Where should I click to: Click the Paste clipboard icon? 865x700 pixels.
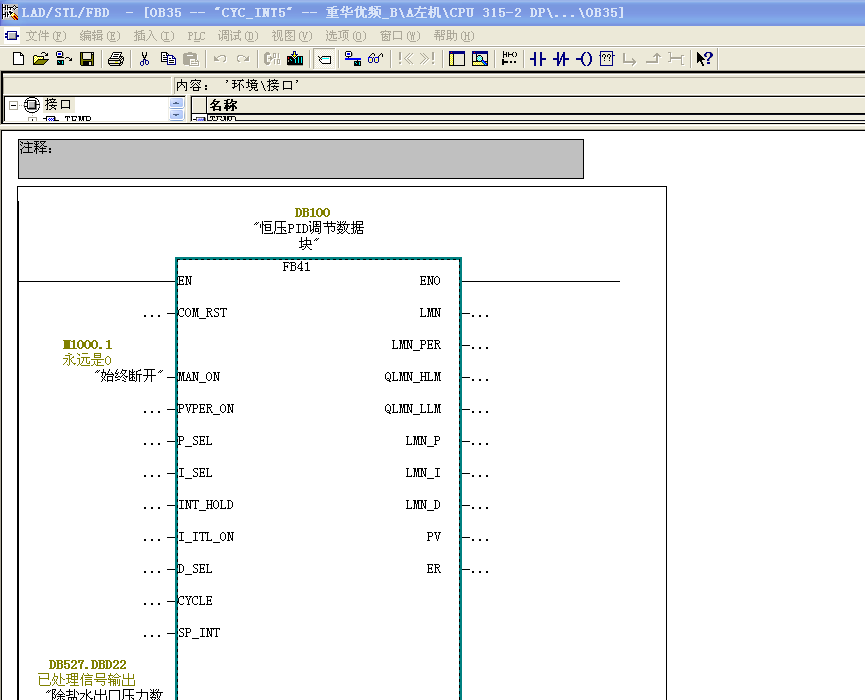tap(190, 58)
